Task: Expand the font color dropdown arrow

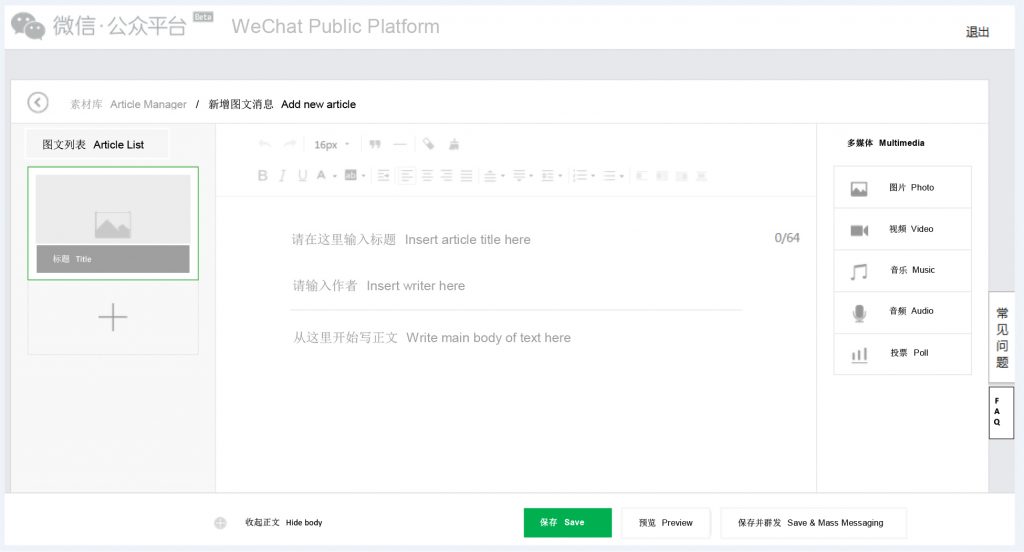Action: [334, 176]
